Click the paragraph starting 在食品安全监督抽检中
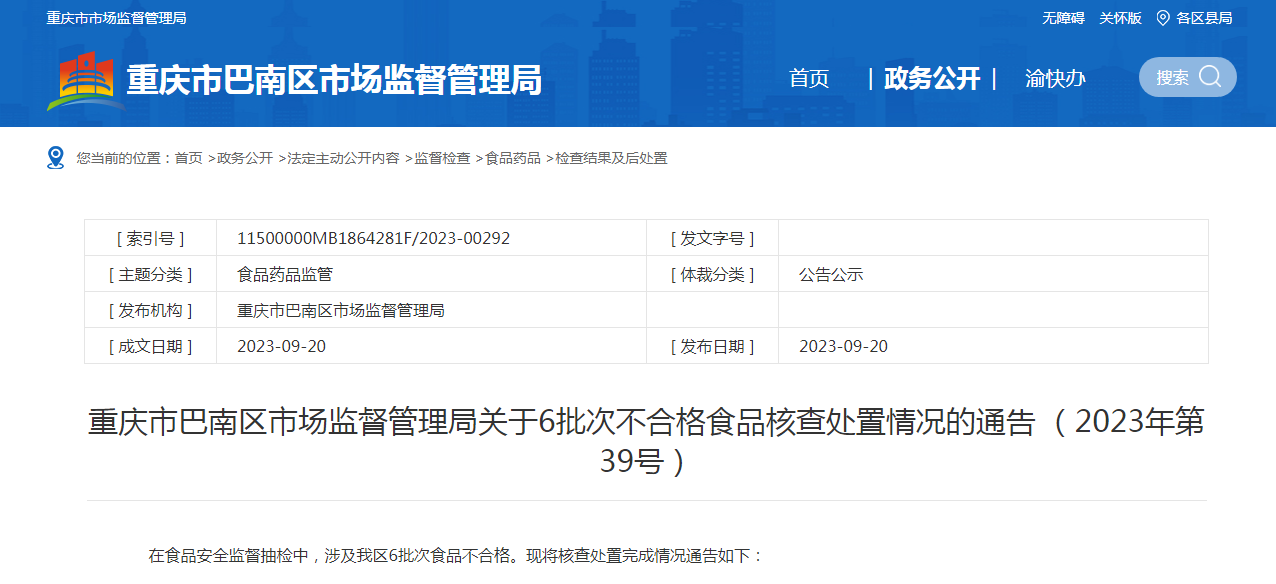 click(456, 556)
